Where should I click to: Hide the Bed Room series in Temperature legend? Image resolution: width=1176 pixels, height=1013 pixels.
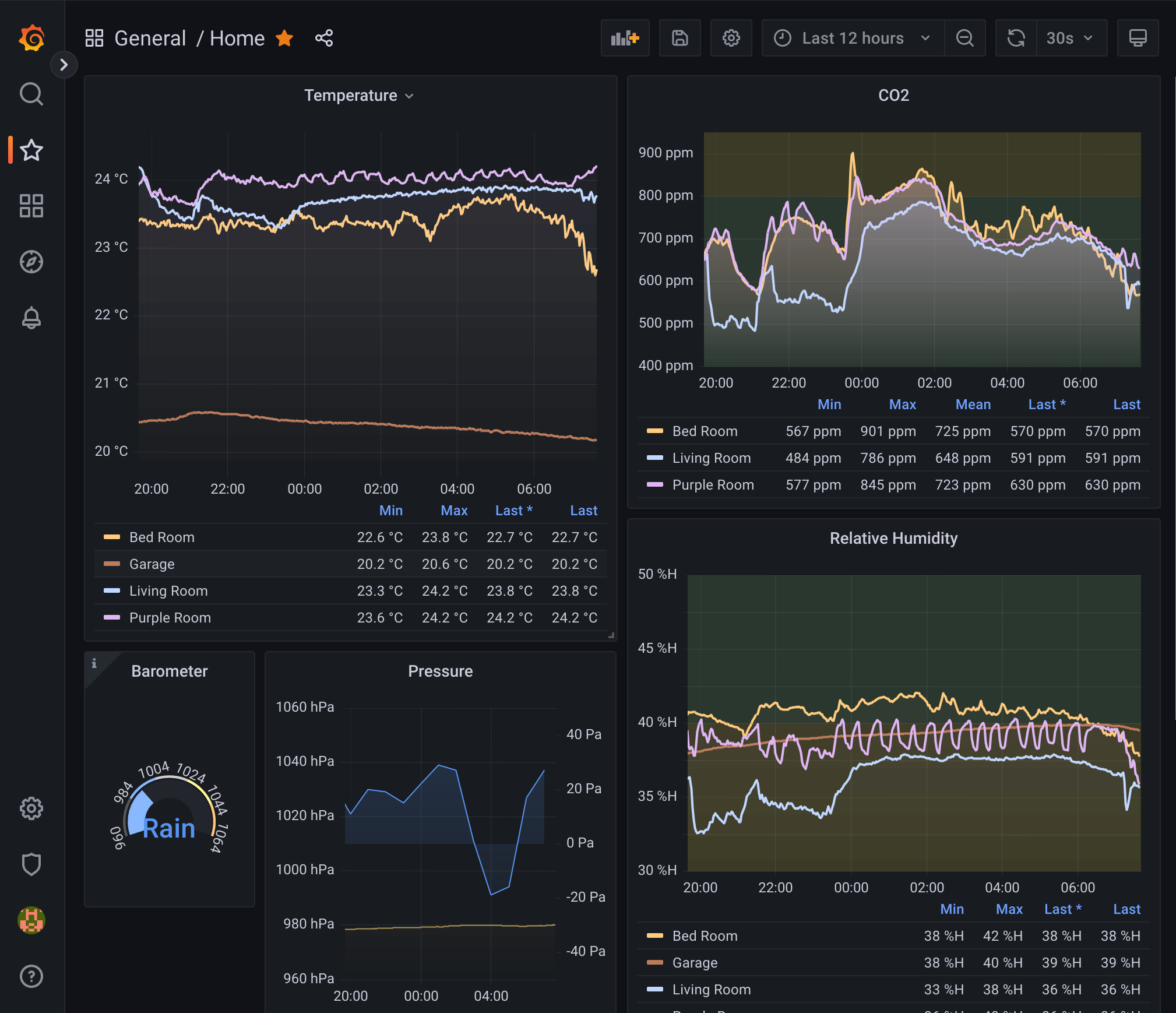162,537
